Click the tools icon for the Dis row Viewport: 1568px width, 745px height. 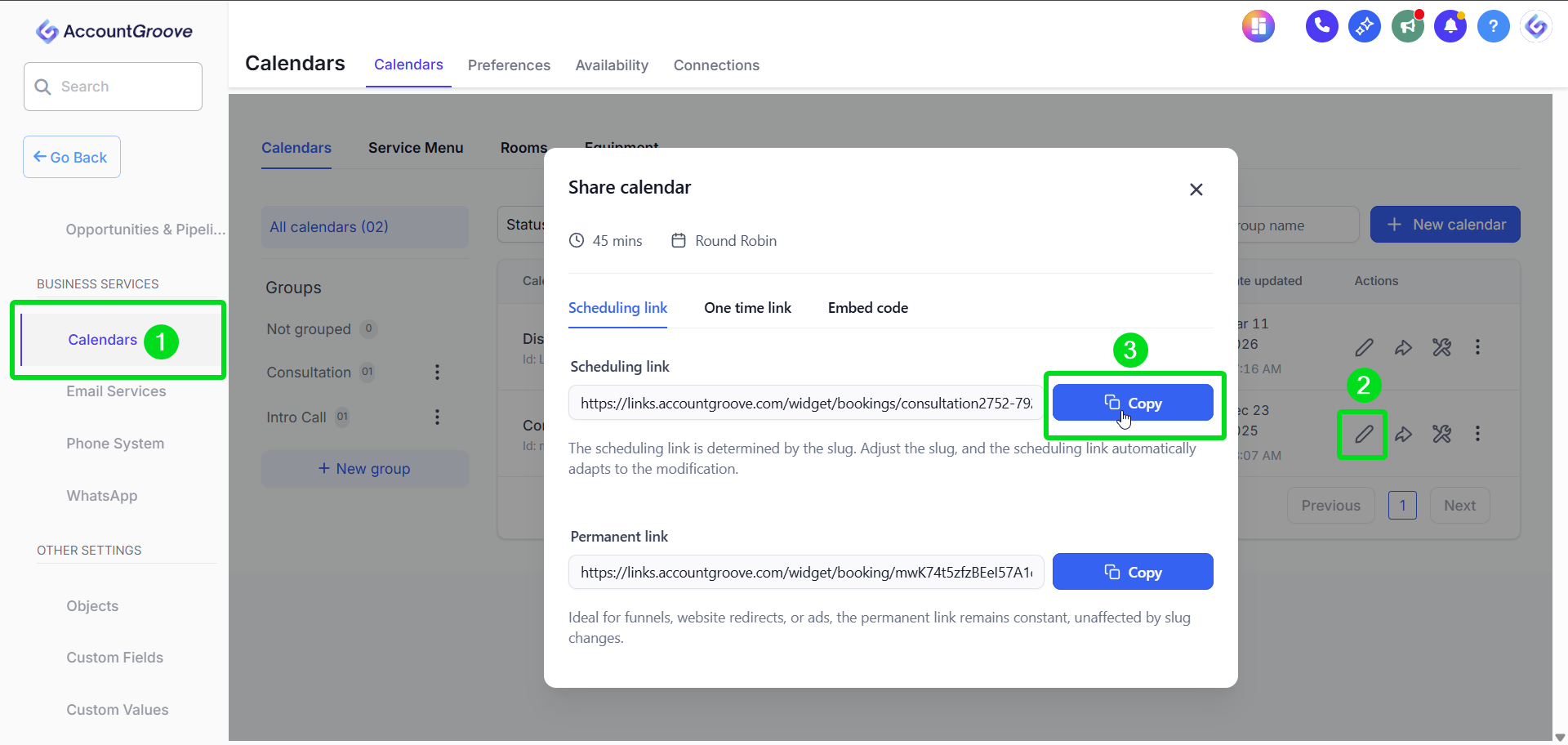point(1442,347)
